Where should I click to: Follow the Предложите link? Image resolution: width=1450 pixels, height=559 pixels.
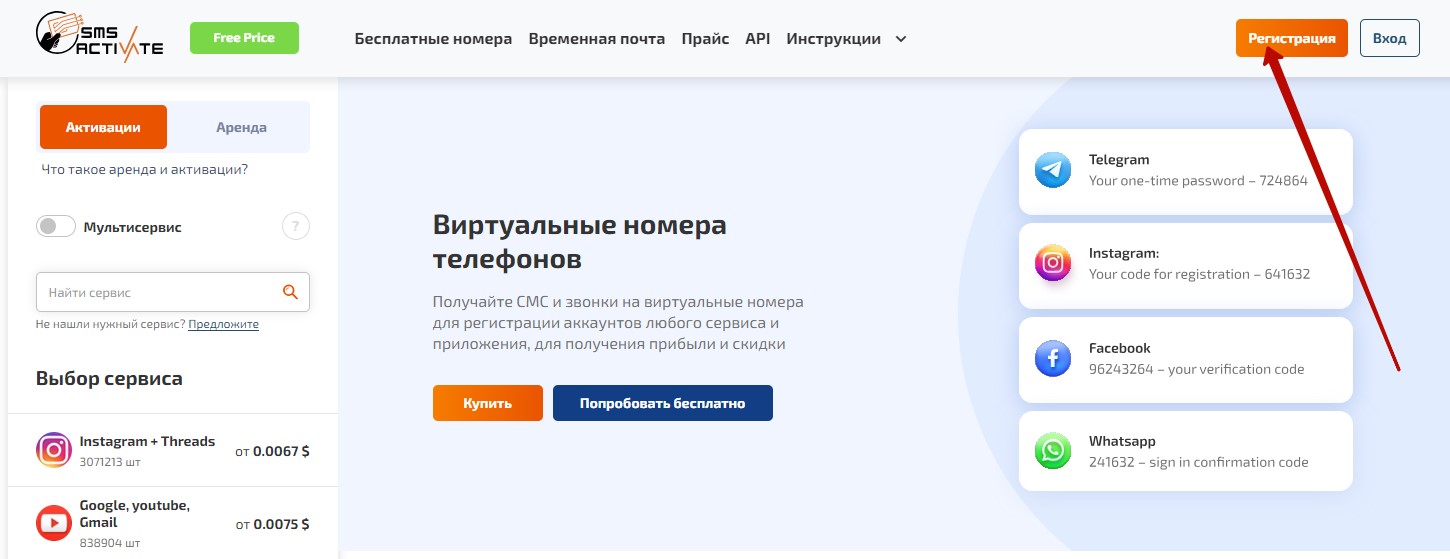[223, 324]
